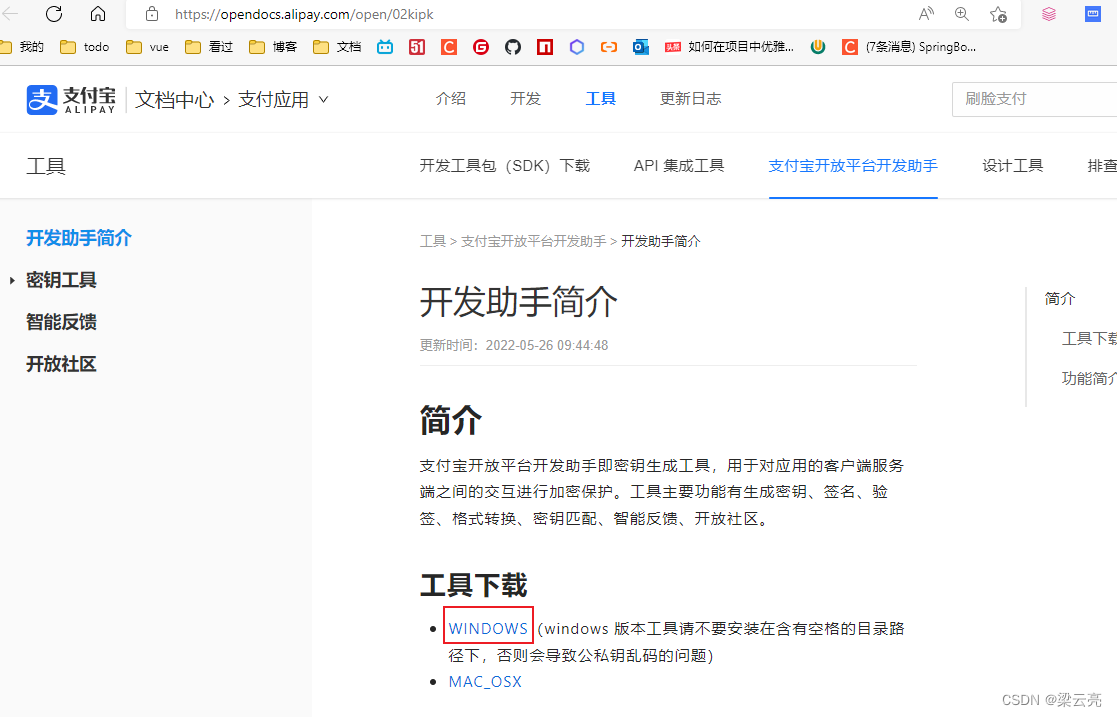This screenshot has width=1117, height=717.
Task: Click the 文档中心 link
Action: [x=175, y=100]
